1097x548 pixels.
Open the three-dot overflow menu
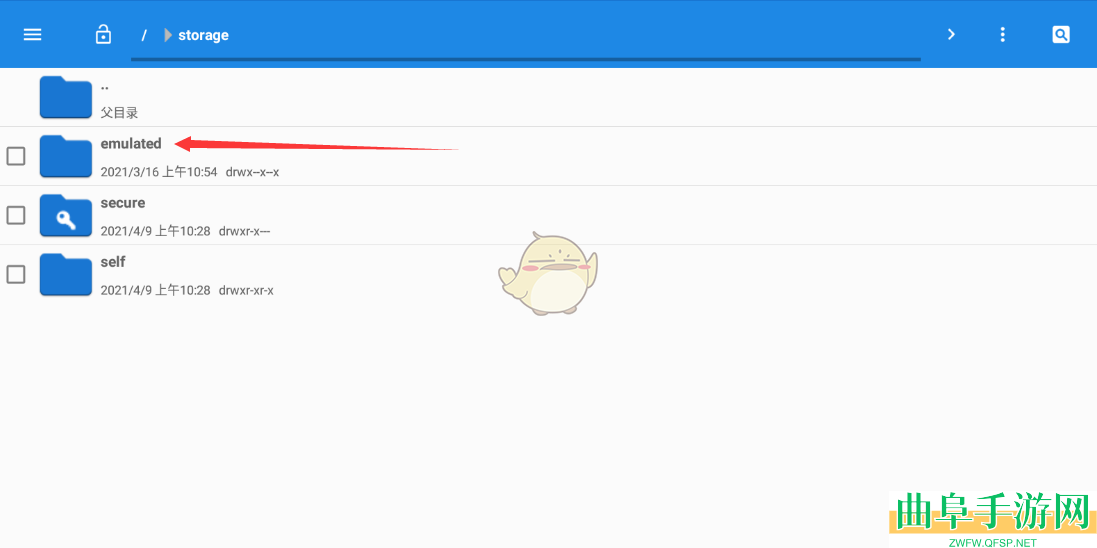click(1003, 34)
